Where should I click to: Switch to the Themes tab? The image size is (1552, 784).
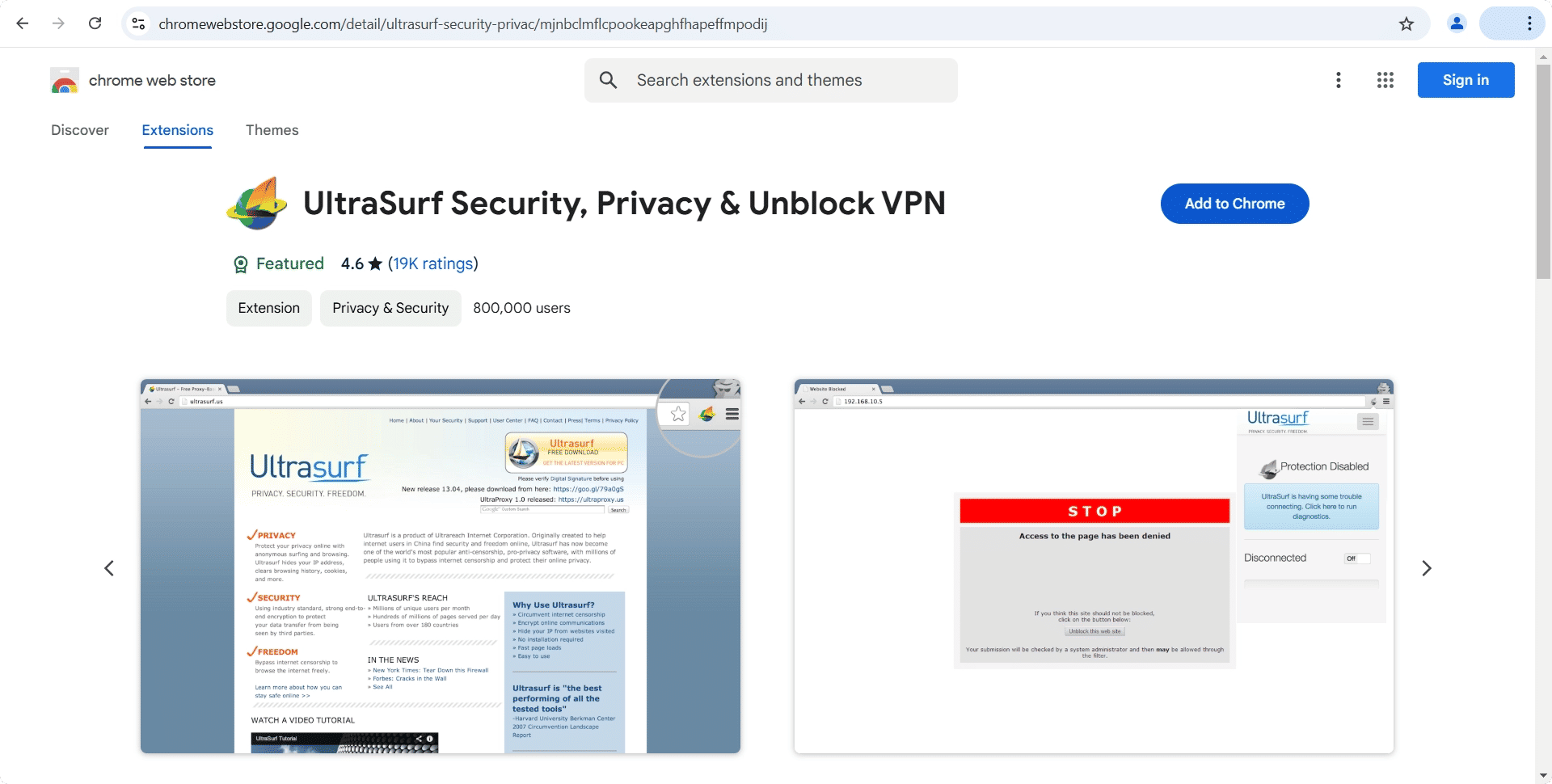click(272, 130)
